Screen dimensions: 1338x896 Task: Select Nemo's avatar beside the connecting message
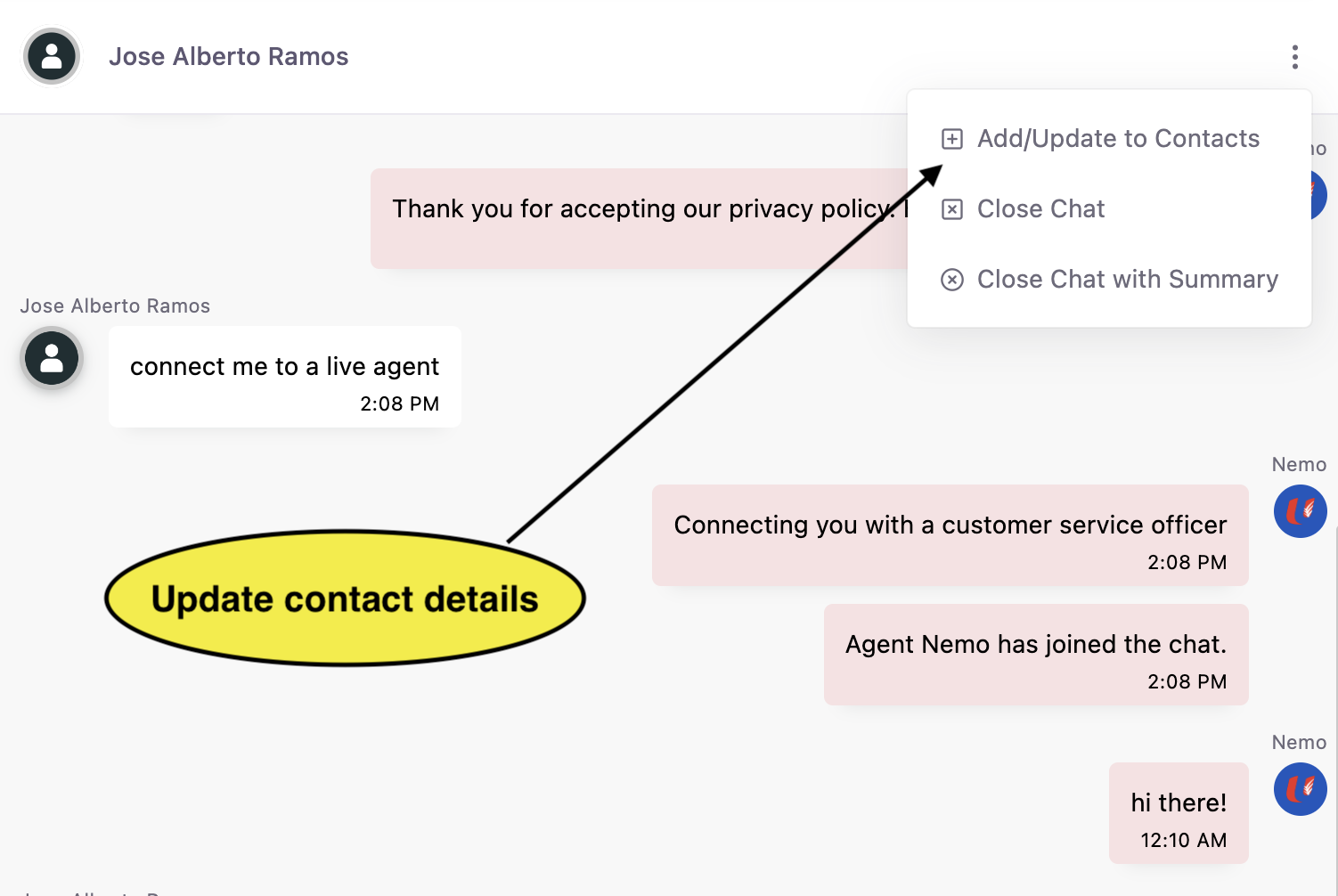pyautogui.click(x=1300, y=511)
